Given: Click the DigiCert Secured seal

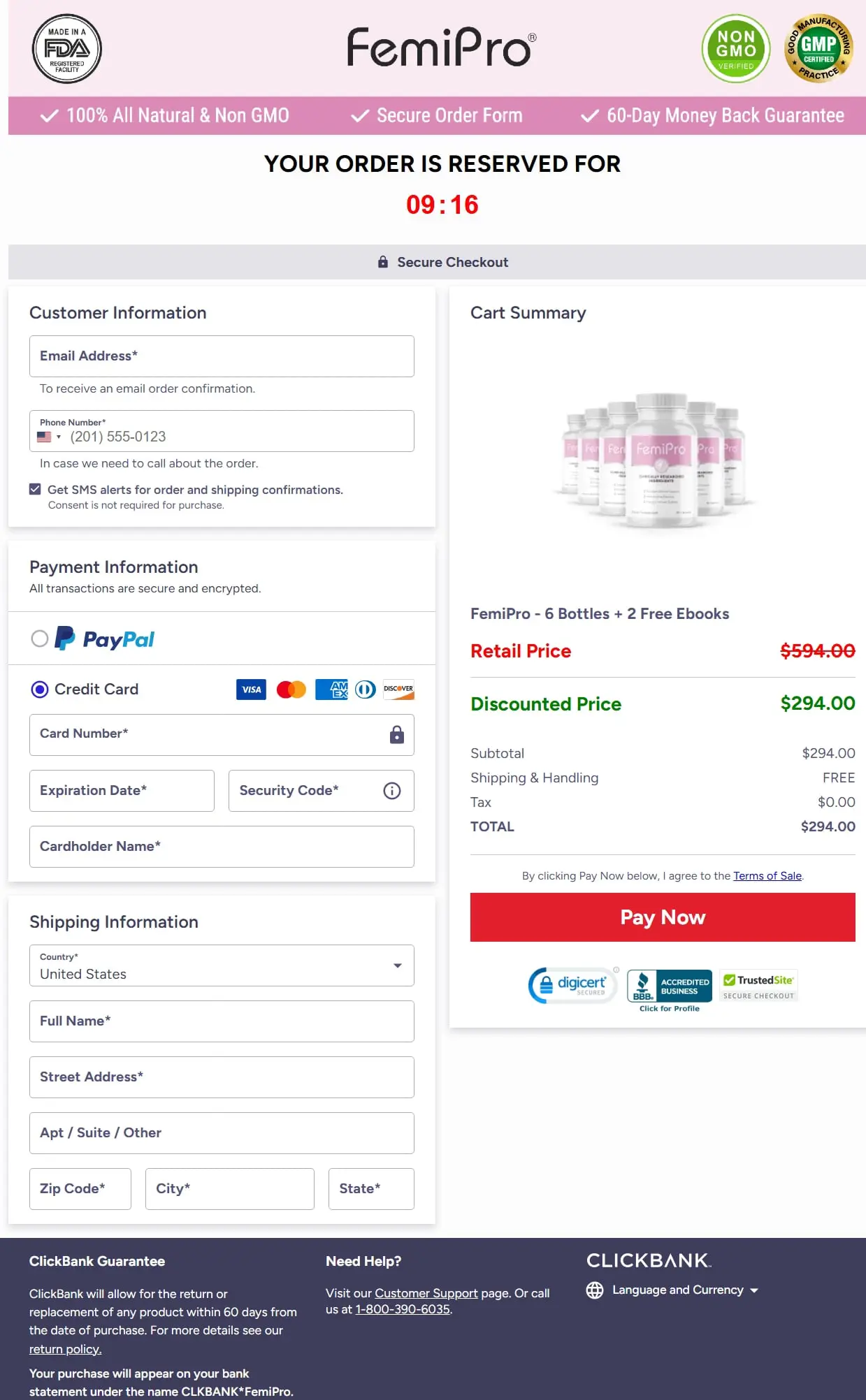Looking at the screenshot, I should point(572,985).
